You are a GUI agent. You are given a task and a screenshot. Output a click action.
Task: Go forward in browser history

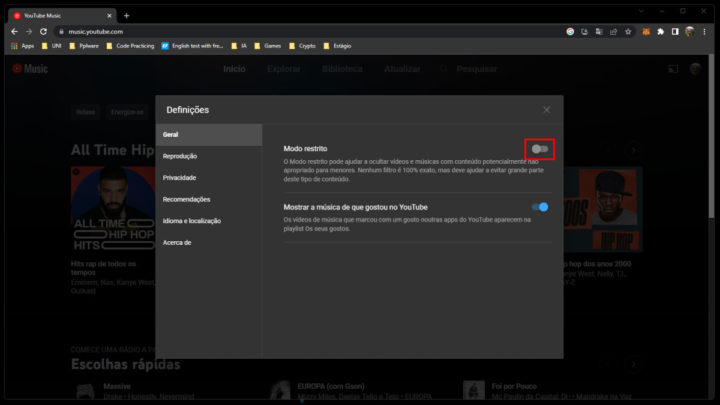pos(28,32)
